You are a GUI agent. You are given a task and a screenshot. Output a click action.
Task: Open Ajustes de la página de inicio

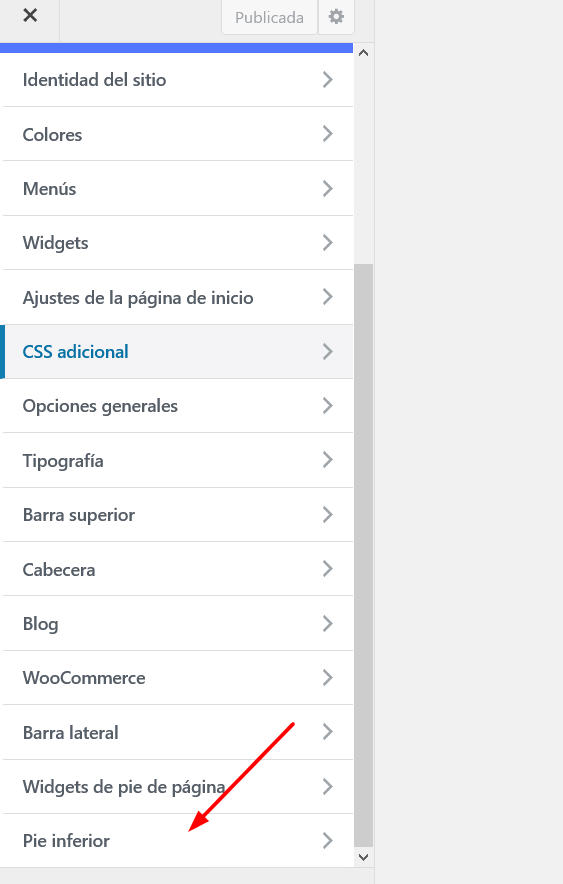(x=177, y=297)
